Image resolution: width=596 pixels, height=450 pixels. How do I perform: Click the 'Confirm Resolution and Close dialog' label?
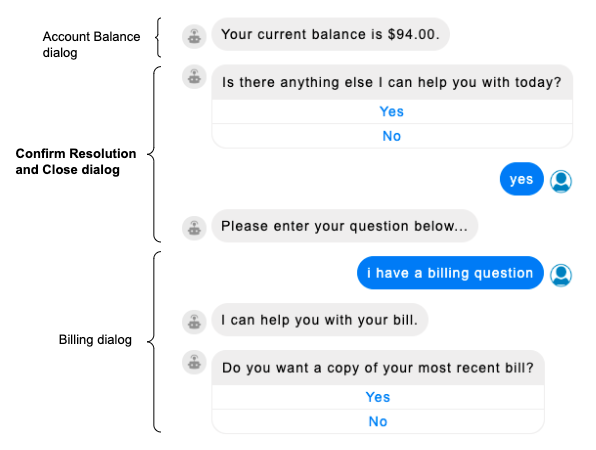click(x=76, y=162)
